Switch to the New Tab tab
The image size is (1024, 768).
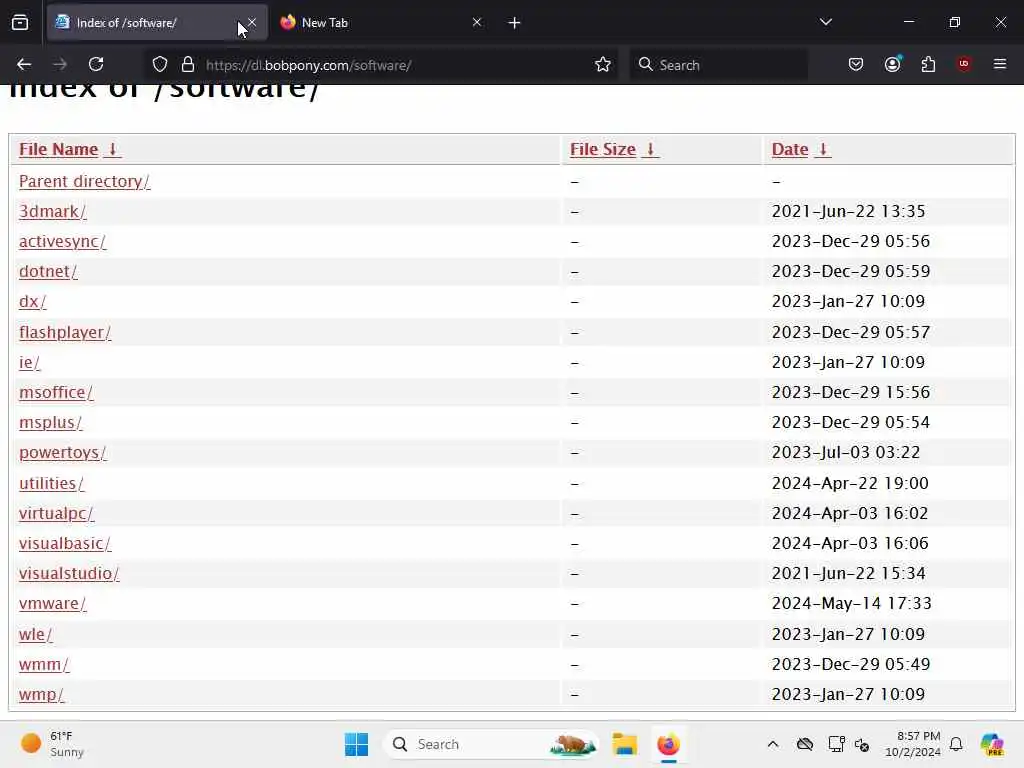pyautogui.click(x=381, y=23)
